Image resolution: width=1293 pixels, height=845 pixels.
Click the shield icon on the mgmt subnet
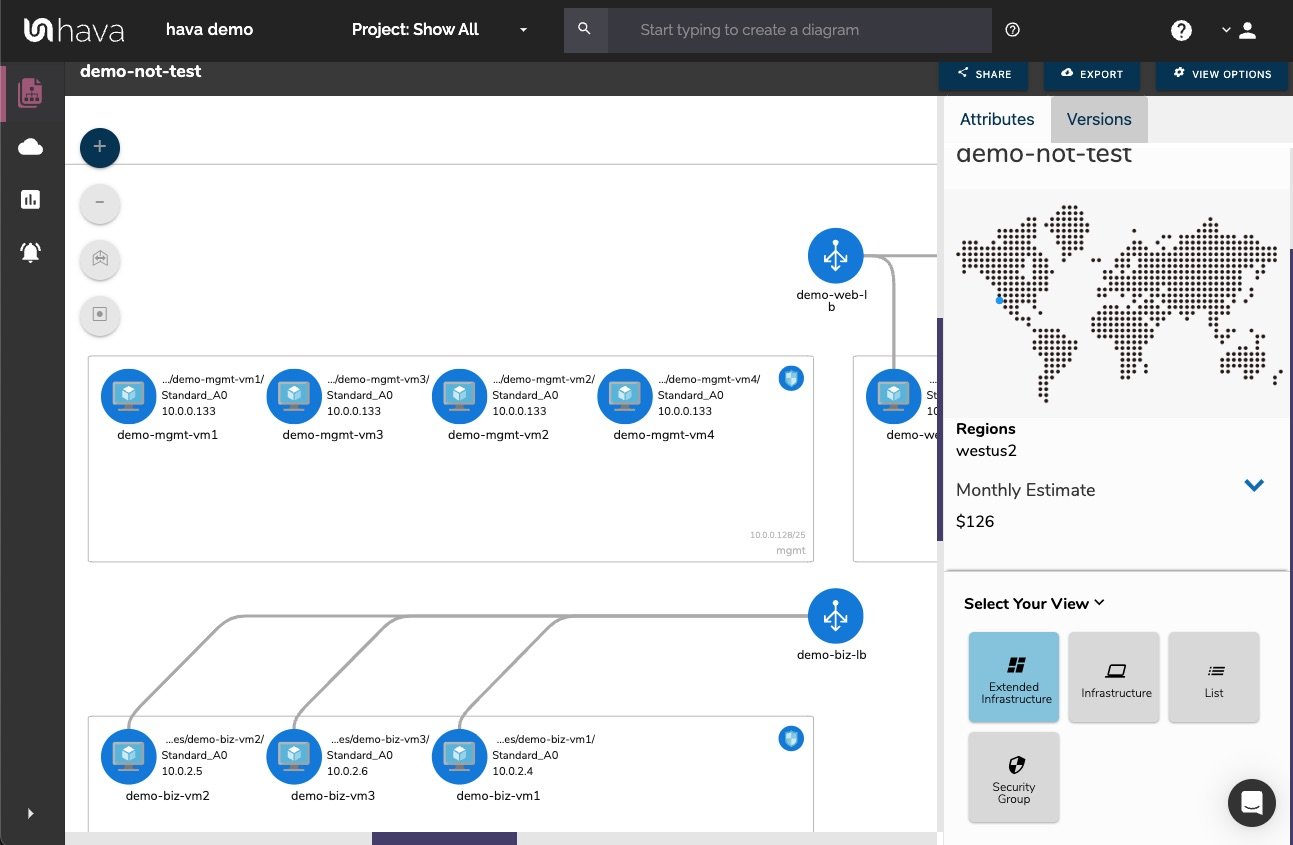(x=791, y=379)
